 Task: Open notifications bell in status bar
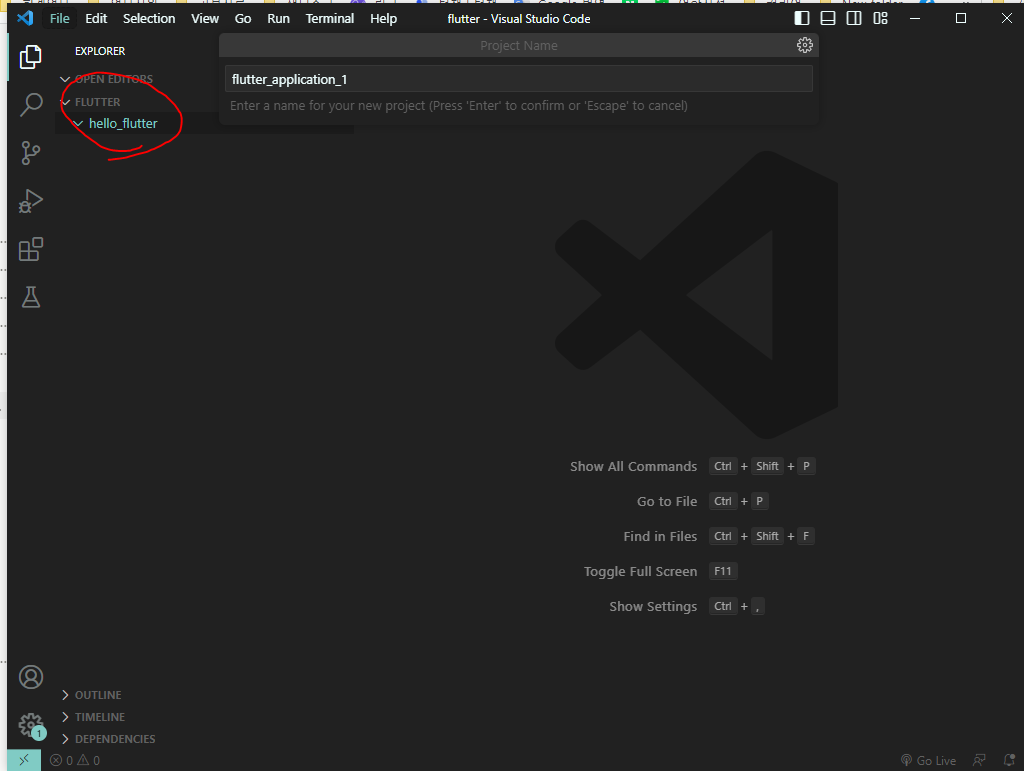point(1009,760)
